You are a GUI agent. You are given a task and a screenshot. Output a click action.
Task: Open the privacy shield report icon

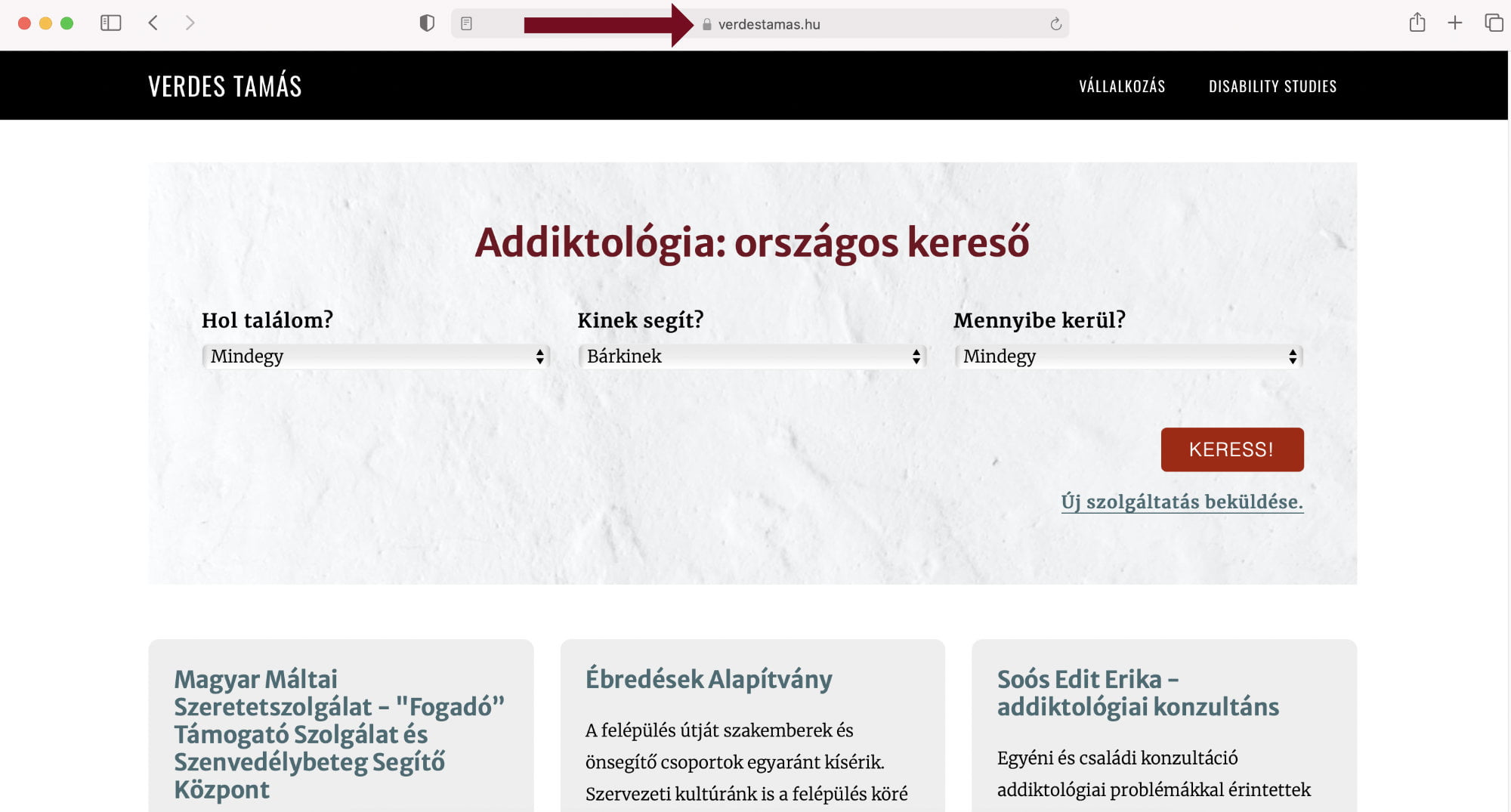click(427, 23)
